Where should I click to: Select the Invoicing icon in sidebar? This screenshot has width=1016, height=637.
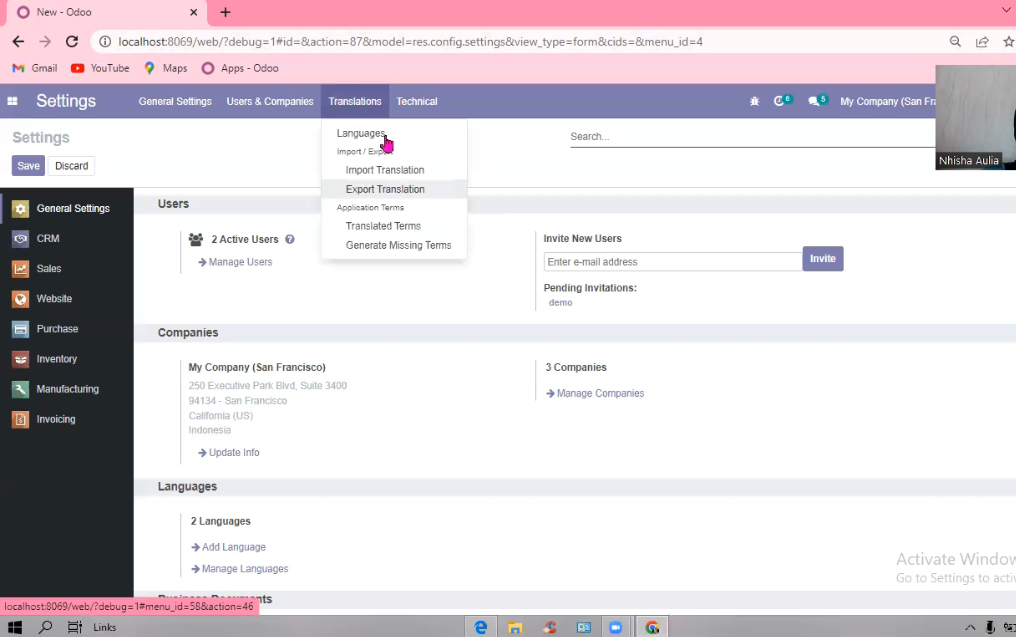coord(21,419)
